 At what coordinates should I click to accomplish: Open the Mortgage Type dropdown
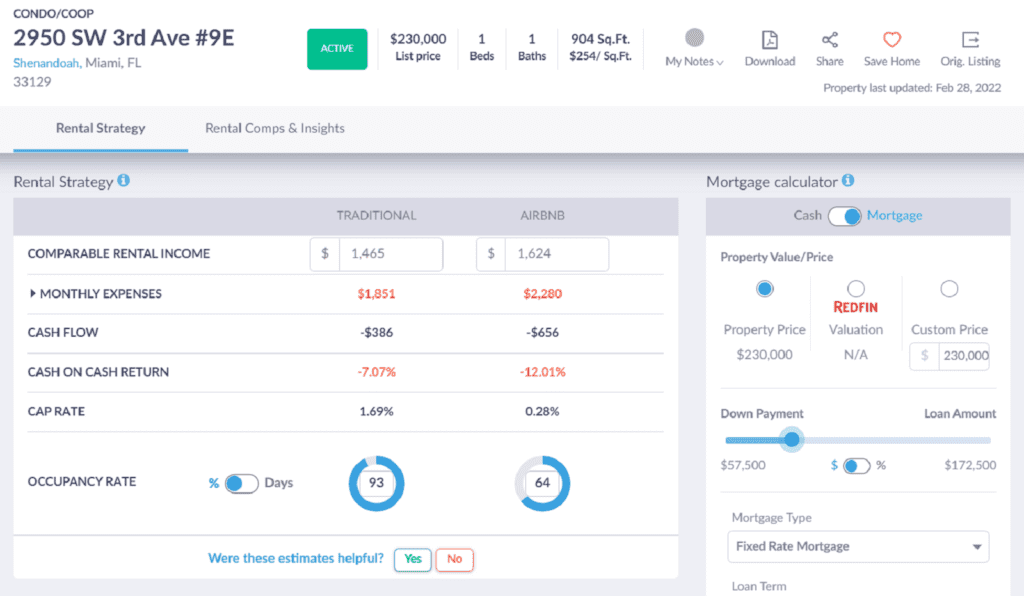tap(857, 547)
